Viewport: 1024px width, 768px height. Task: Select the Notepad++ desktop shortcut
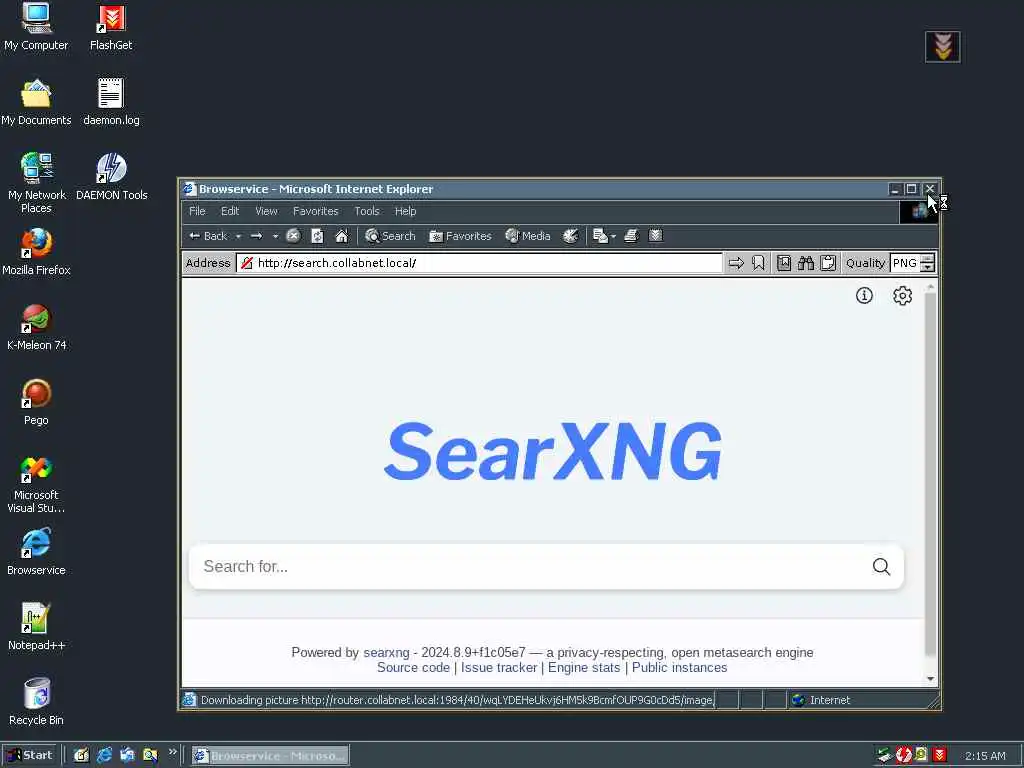pos(36,628)
